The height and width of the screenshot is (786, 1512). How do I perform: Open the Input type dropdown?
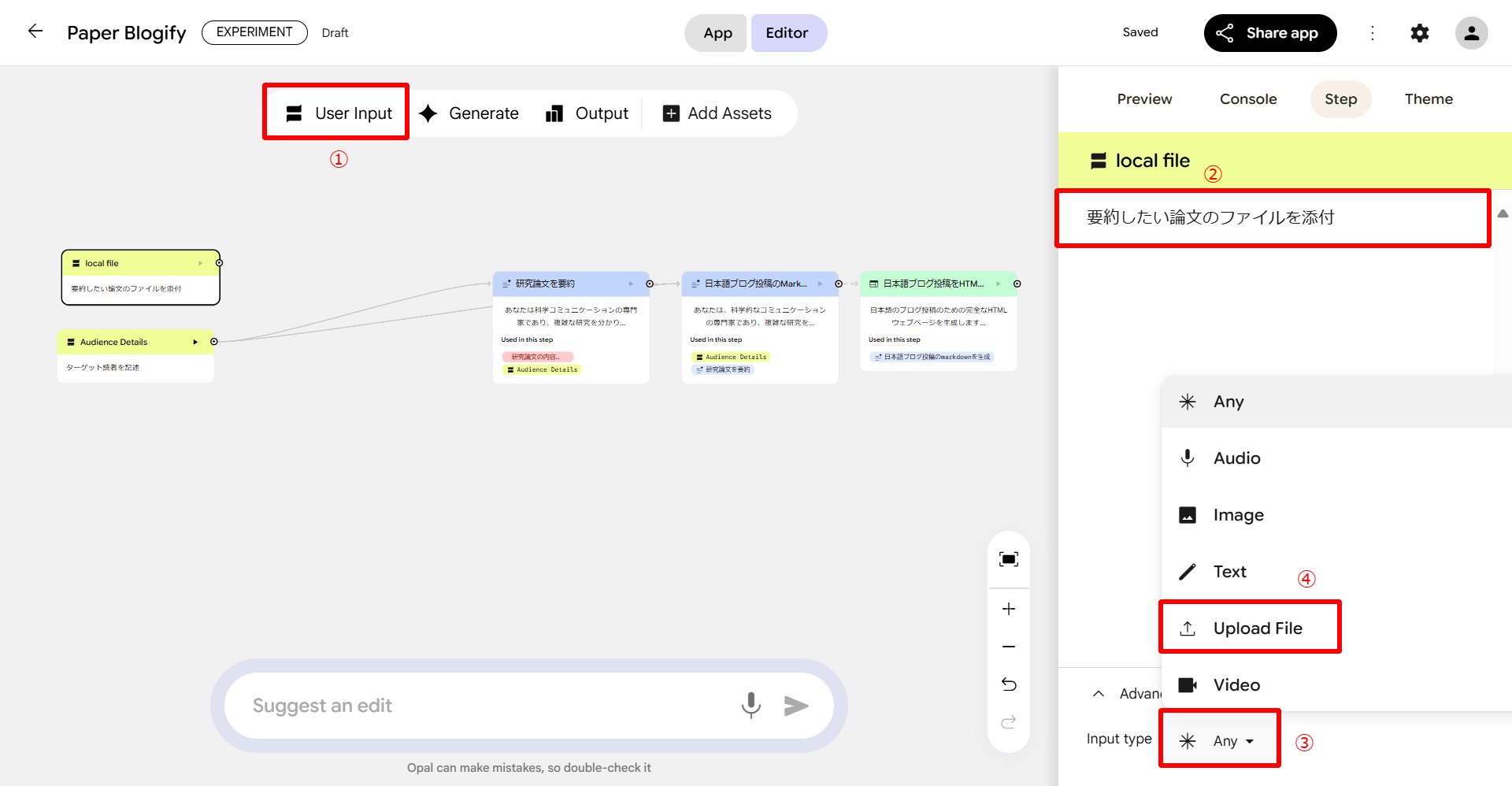(1217, 740)
